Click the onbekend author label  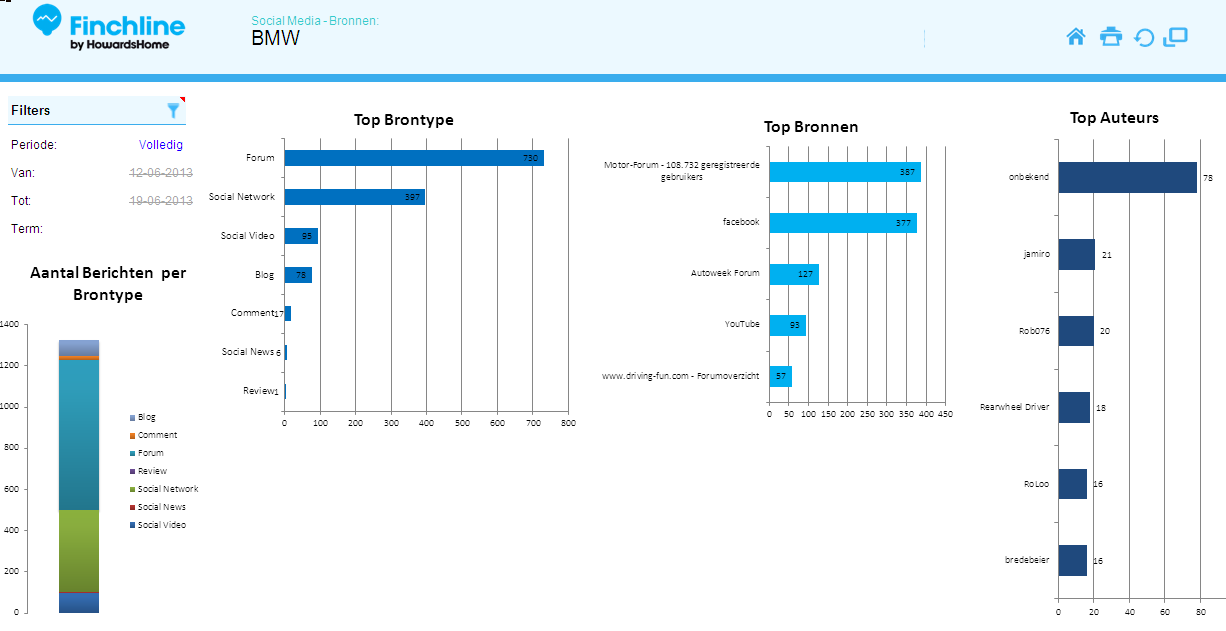pos(1029,178)
